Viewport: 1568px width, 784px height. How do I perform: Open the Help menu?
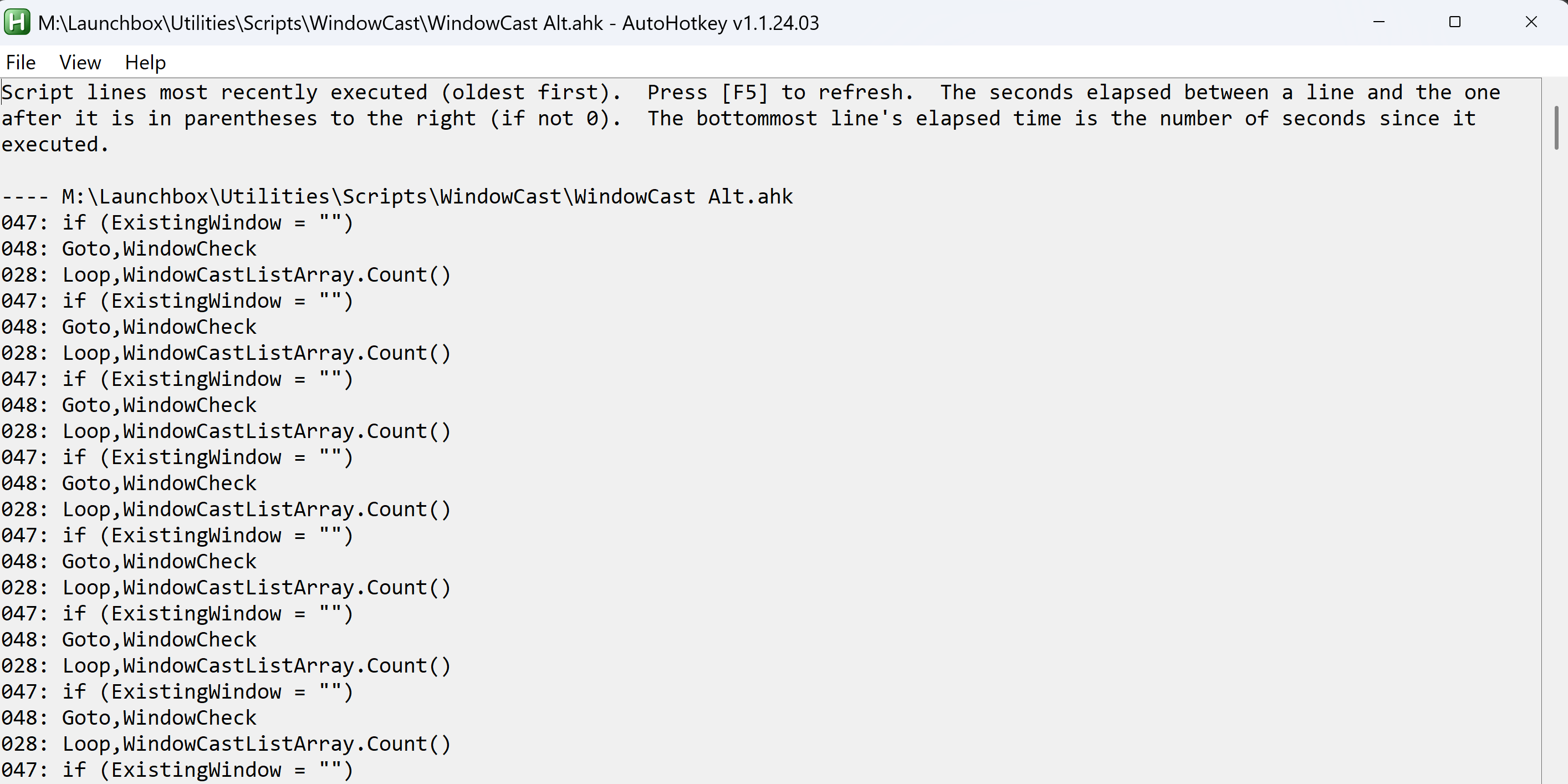(x=145, y=62)
